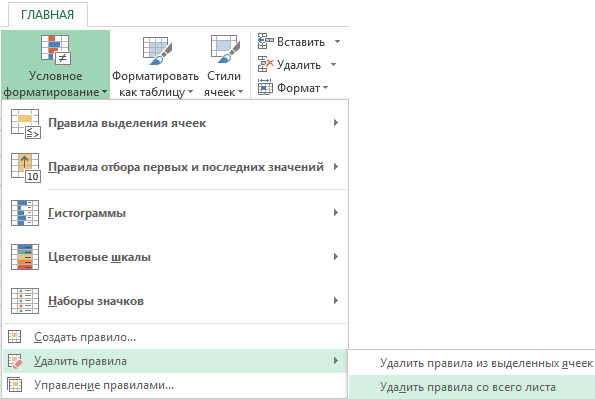Screen dimensions: 595x399
Task: Click the Вставить cells icon
Action: (265, 41)
